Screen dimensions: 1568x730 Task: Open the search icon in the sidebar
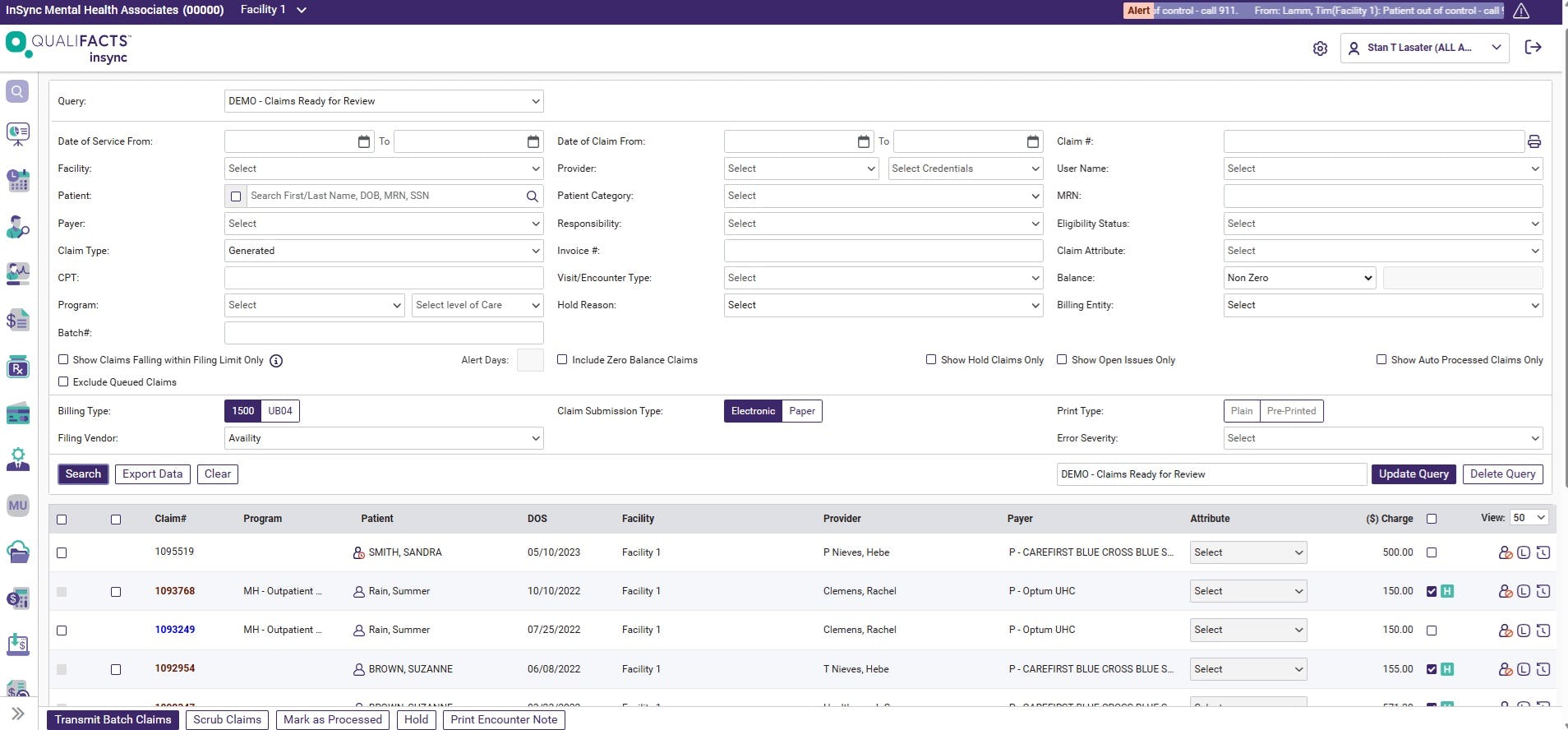click(17, 91)
